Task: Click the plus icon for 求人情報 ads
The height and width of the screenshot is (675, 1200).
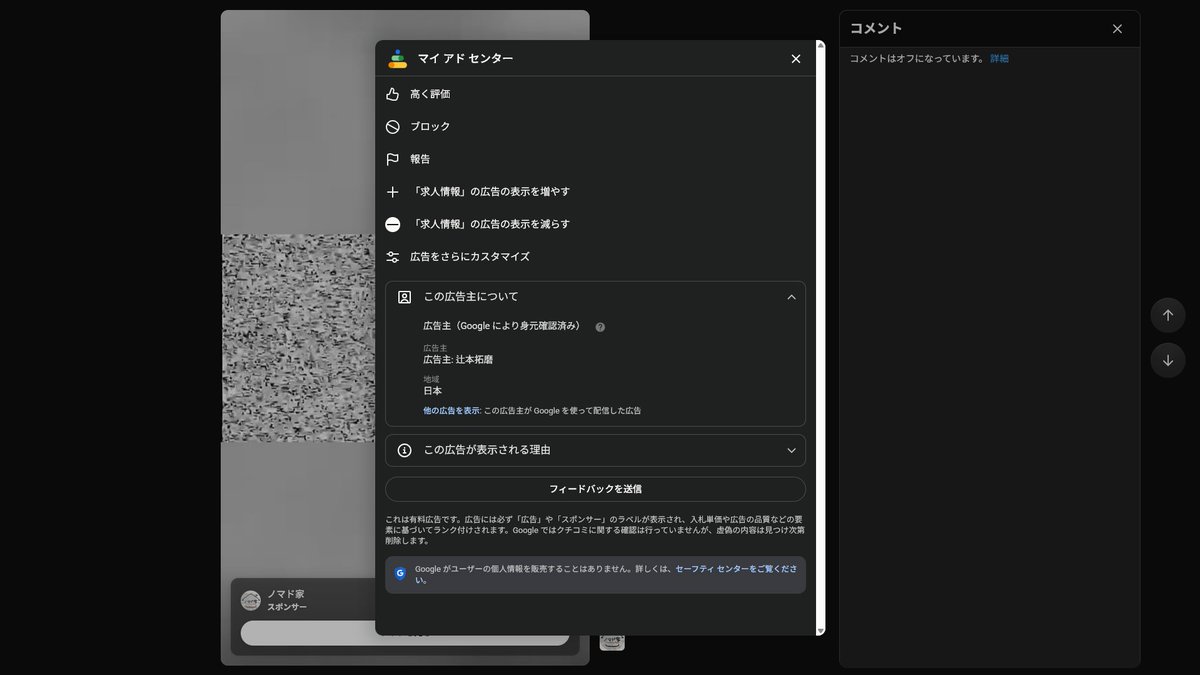Action: pyautogui.click(x=393, y=192)
